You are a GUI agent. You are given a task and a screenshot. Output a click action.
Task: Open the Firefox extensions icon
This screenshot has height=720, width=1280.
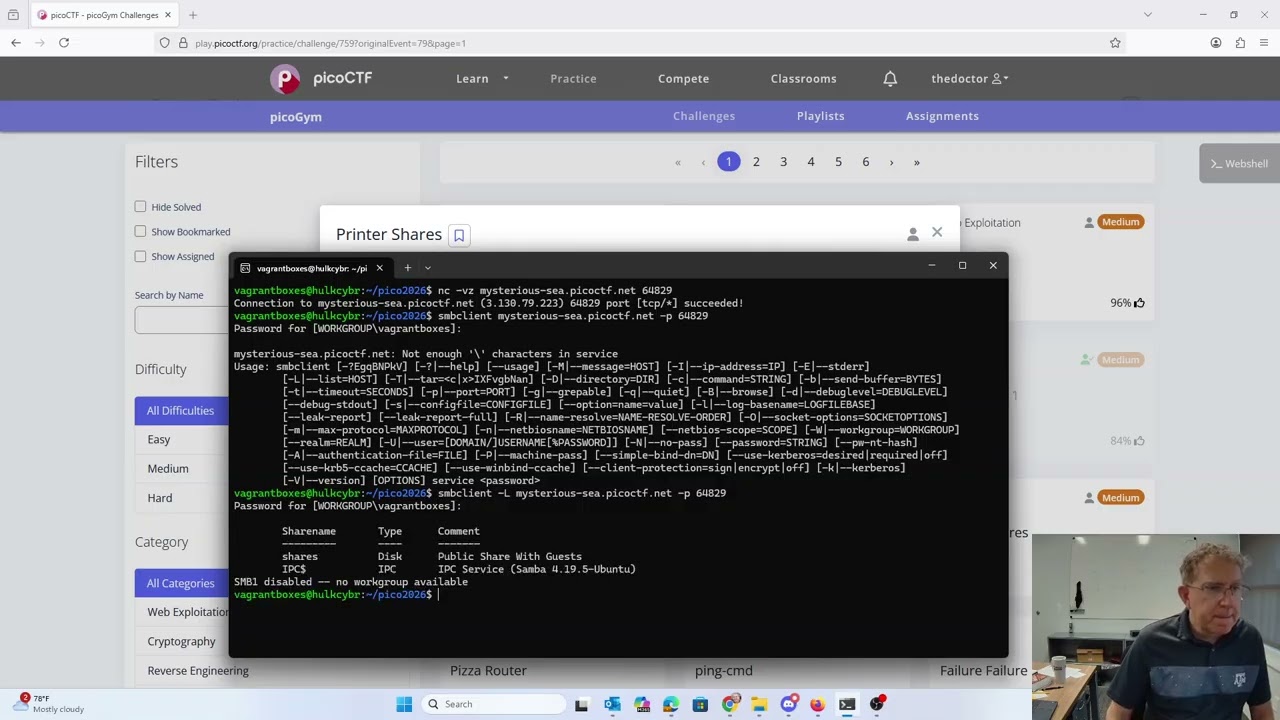[1240, 43]
